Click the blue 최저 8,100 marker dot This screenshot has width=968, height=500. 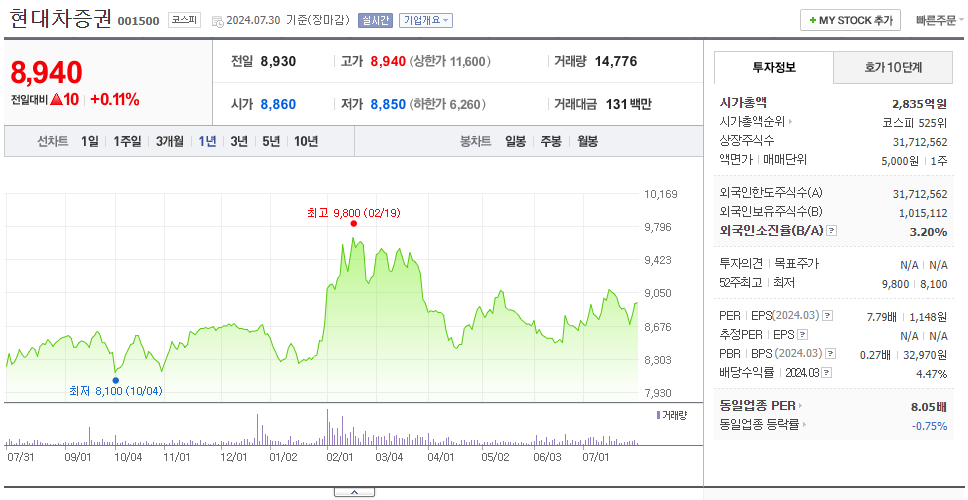click(115, 380)
